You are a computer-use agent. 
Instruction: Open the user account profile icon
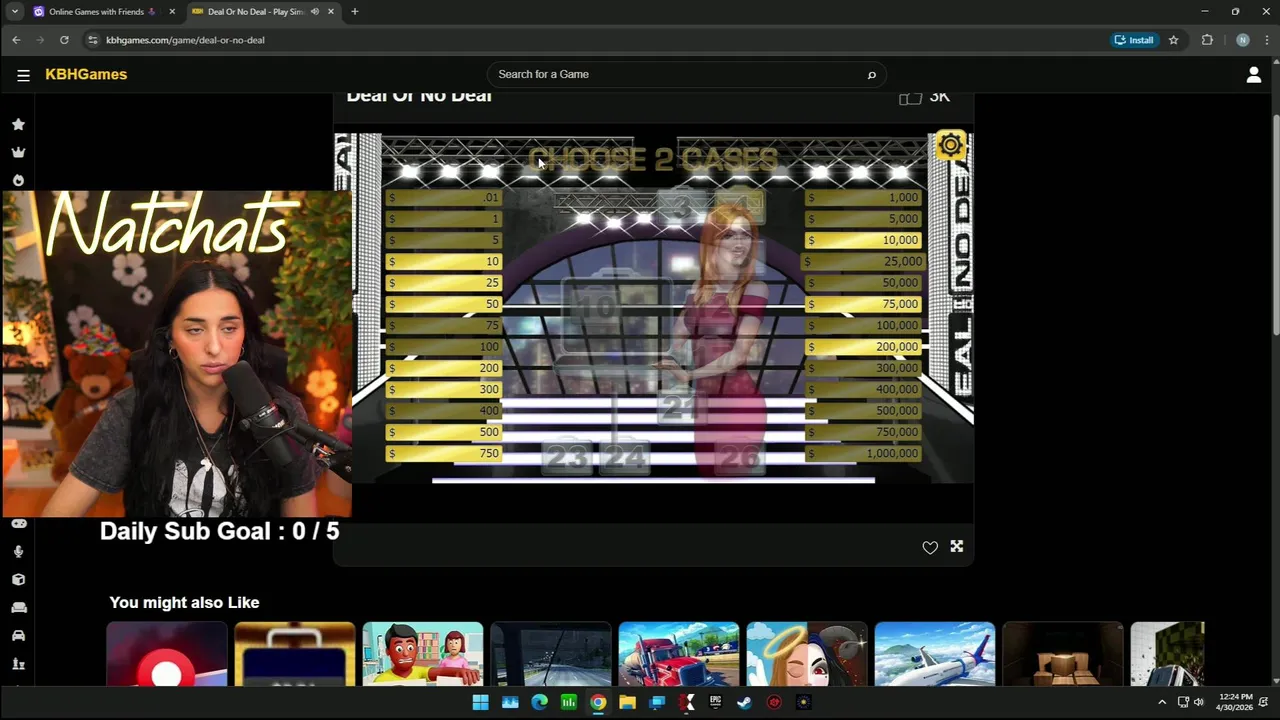click(x=1253, y=75)
